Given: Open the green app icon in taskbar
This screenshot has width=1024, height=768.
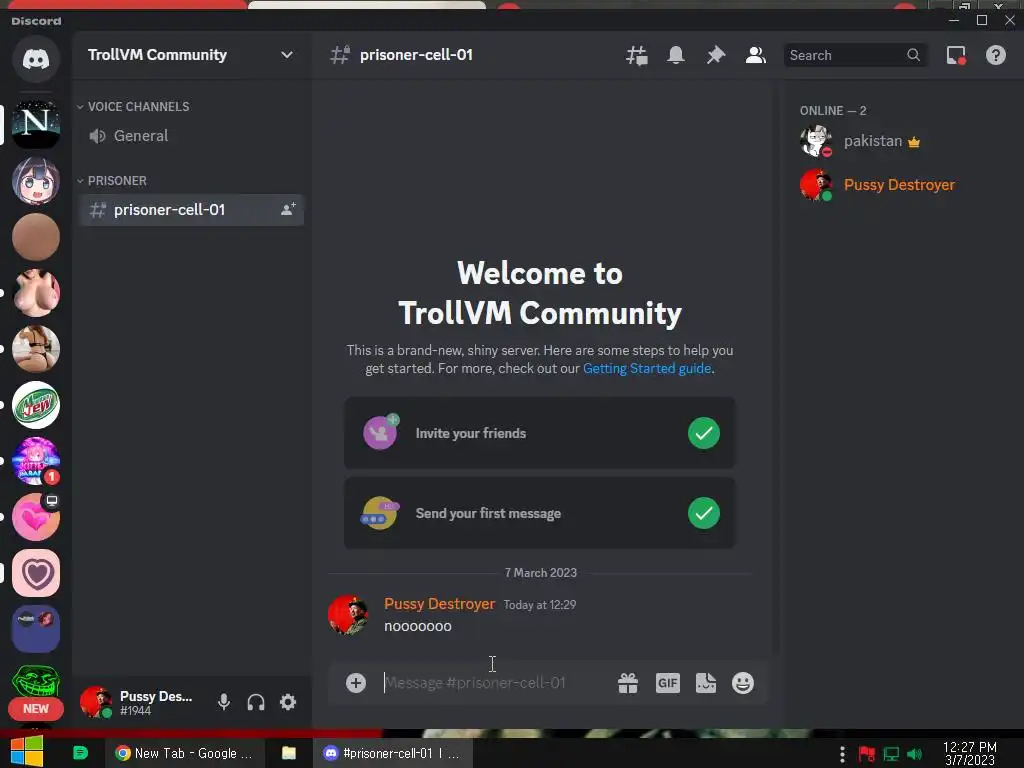Looking at the screenshot, I should coord(80,753).
